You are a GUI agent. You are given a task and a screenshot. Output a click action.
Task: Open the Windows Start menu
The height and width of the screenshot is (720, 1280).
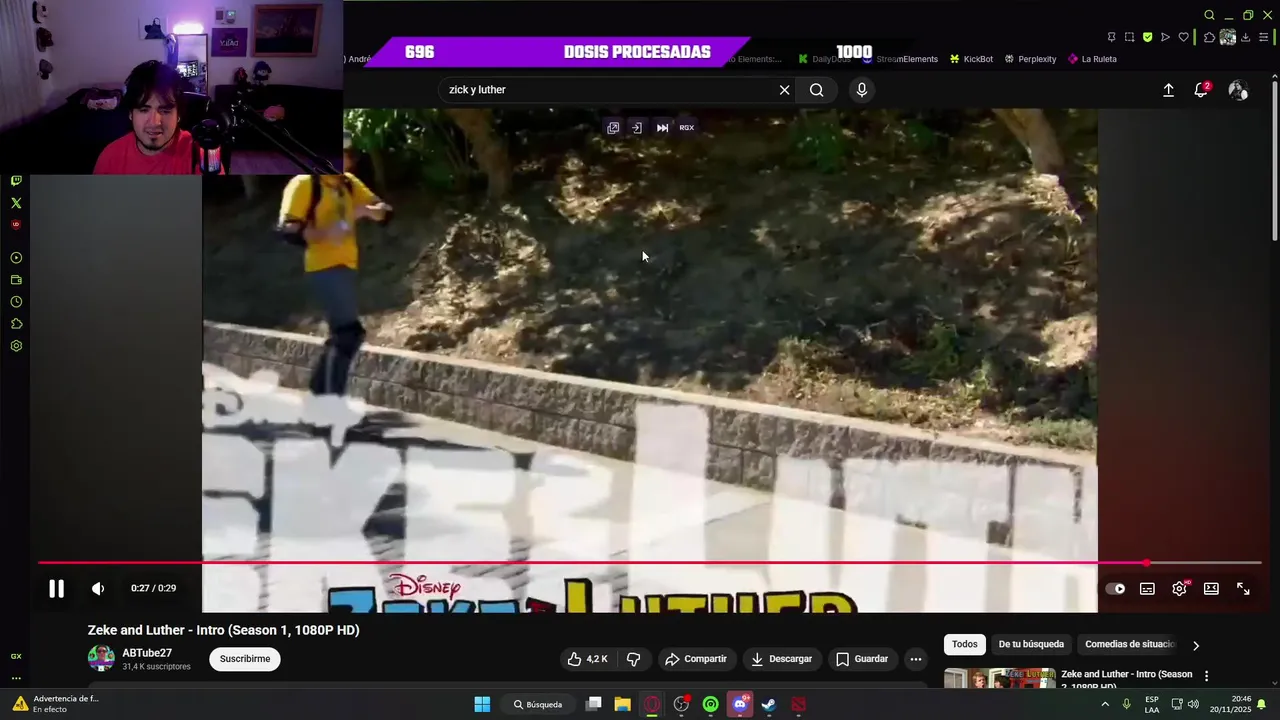pyautogui.click(x=482, y=704)
